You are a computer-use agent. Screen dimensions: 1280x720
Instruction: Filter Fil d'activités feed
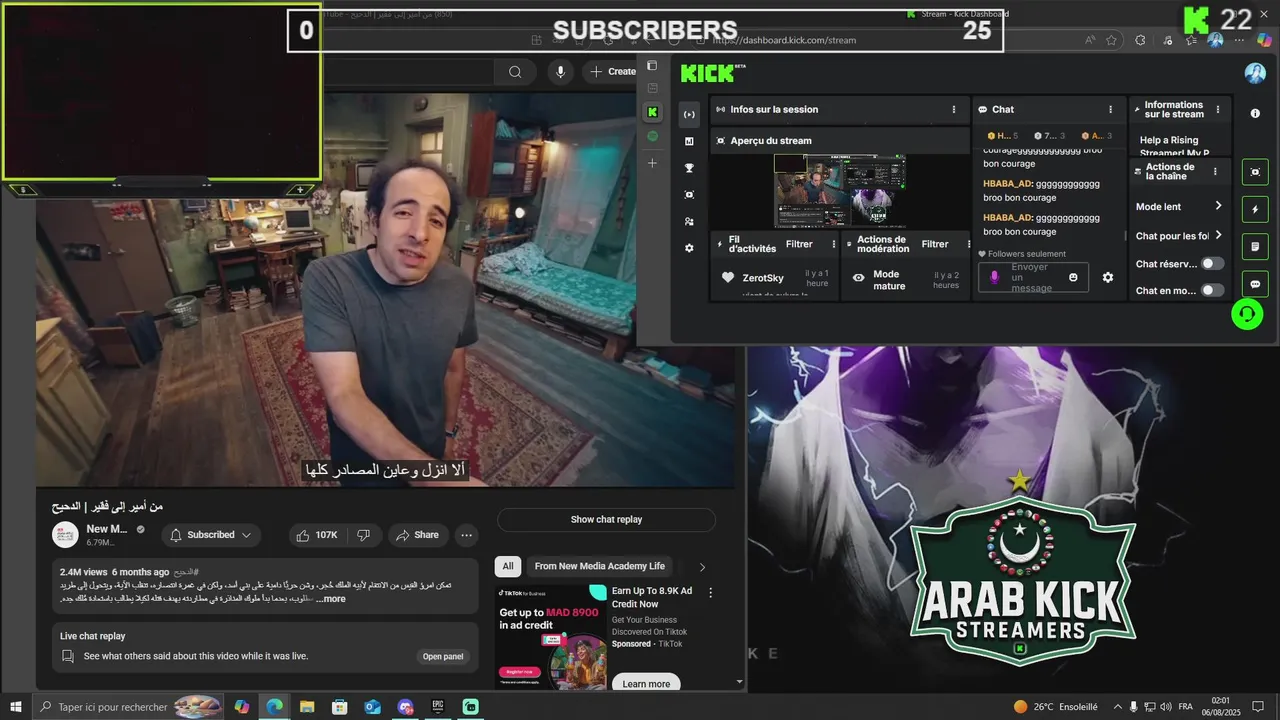[x=799, y=244]
